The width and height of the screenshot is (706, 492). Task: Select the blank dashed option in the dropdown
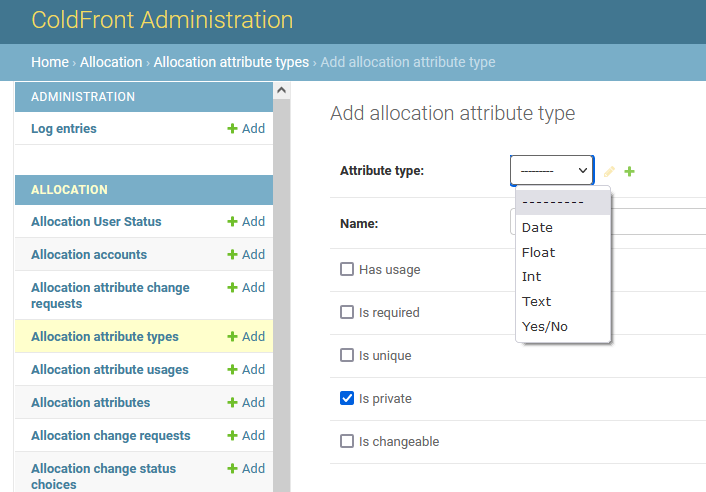click(x=563, y=202)
